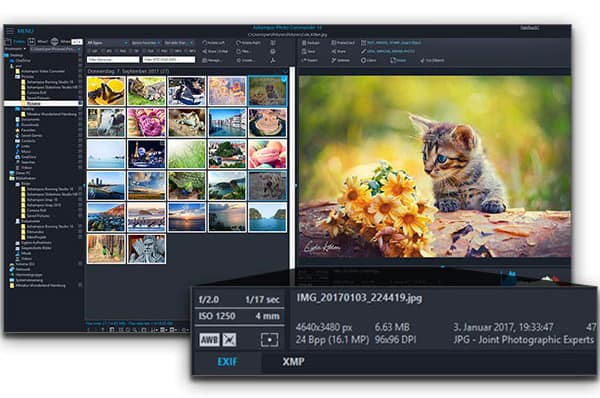Click the Optimize wand icon
Viewport: 600px width, 398px height.
click(x=334, y=60)
